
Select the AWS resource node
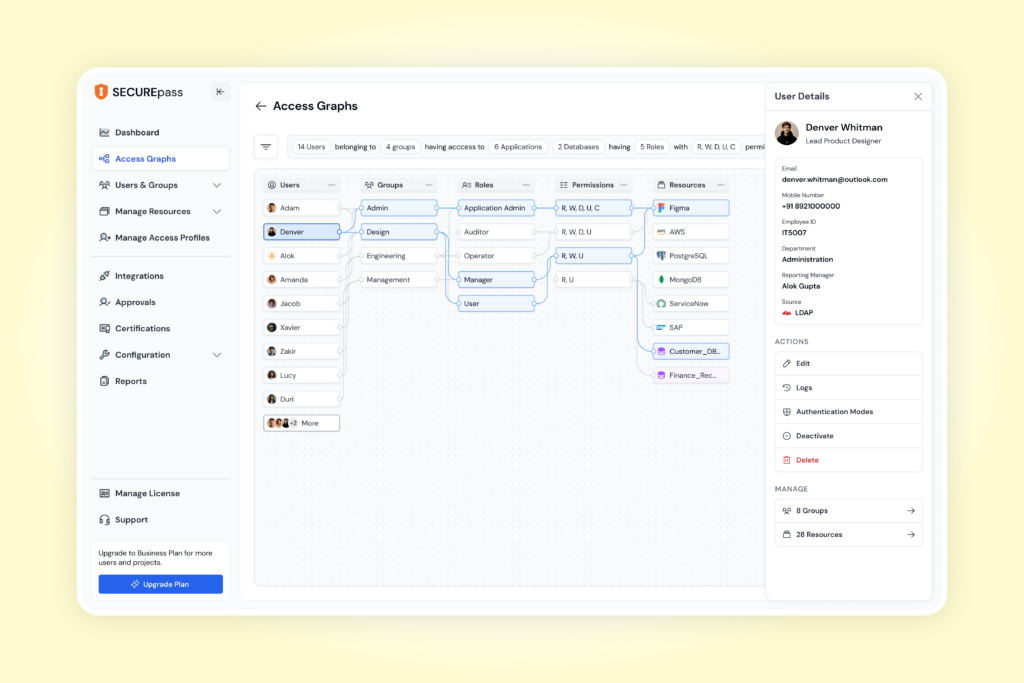tap(691, 232)
